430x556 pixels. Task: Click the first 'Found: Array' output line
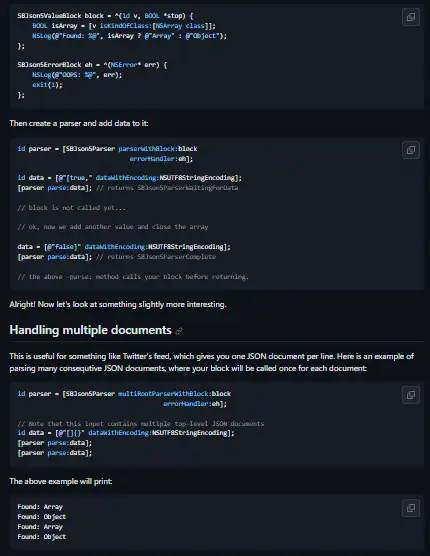[x=40, y=507]
